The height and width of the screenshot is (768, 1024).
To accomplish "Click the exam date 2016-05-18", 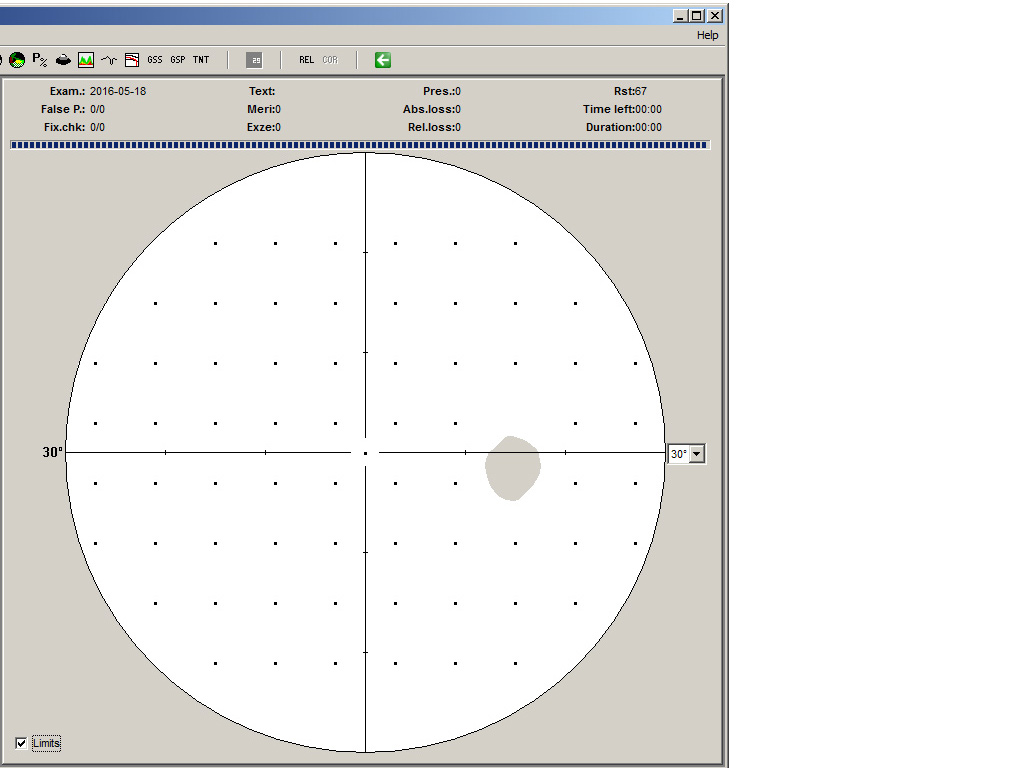I will coord(118,91).
